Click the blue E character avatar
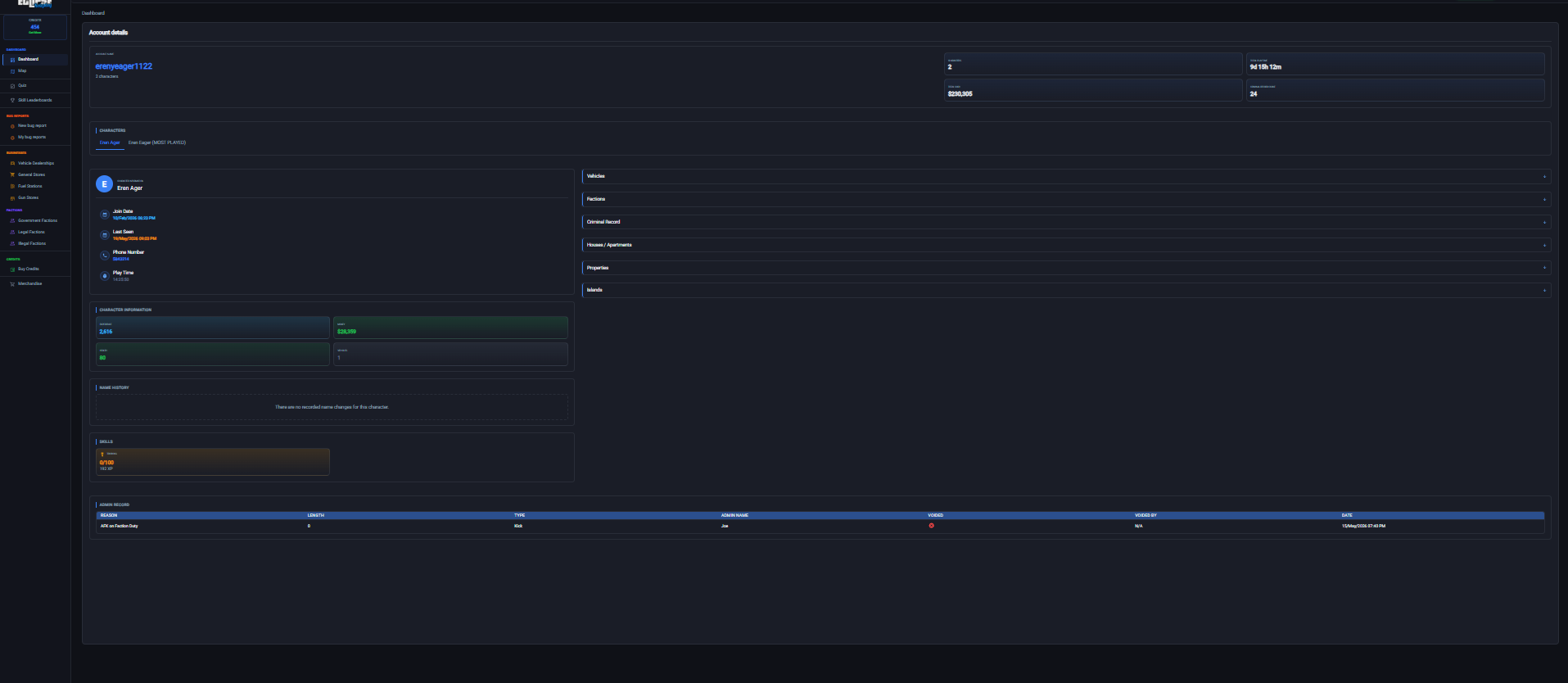Screen dimensions: 1568x683 [x=104, y=184]
